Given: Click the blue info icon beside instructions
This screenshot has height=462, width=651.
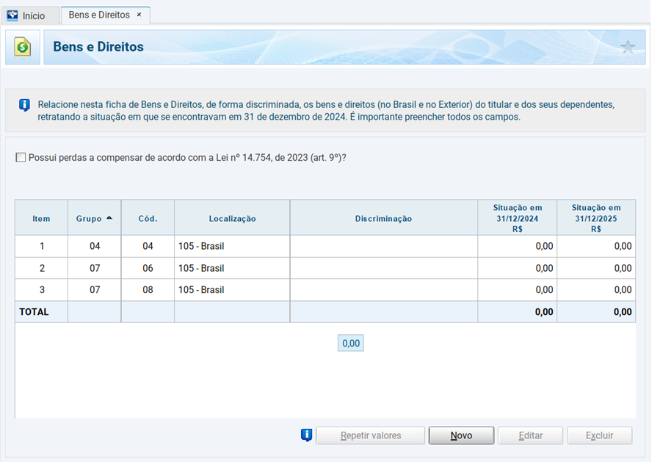Looking at the screenshot, I should point(24,104).
